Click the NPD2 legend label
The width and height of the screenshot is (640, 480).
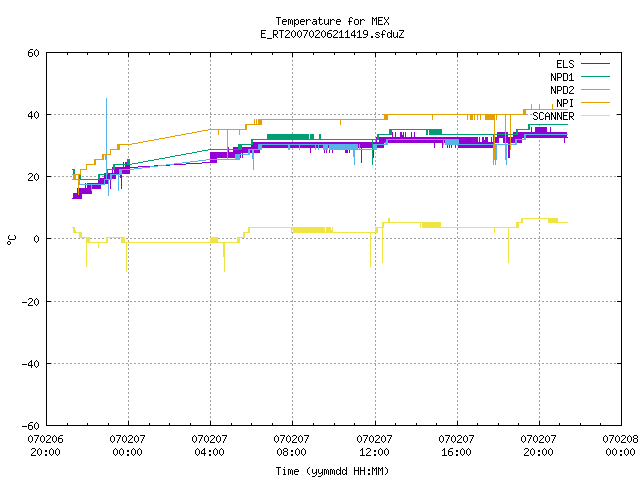(562, 90)
